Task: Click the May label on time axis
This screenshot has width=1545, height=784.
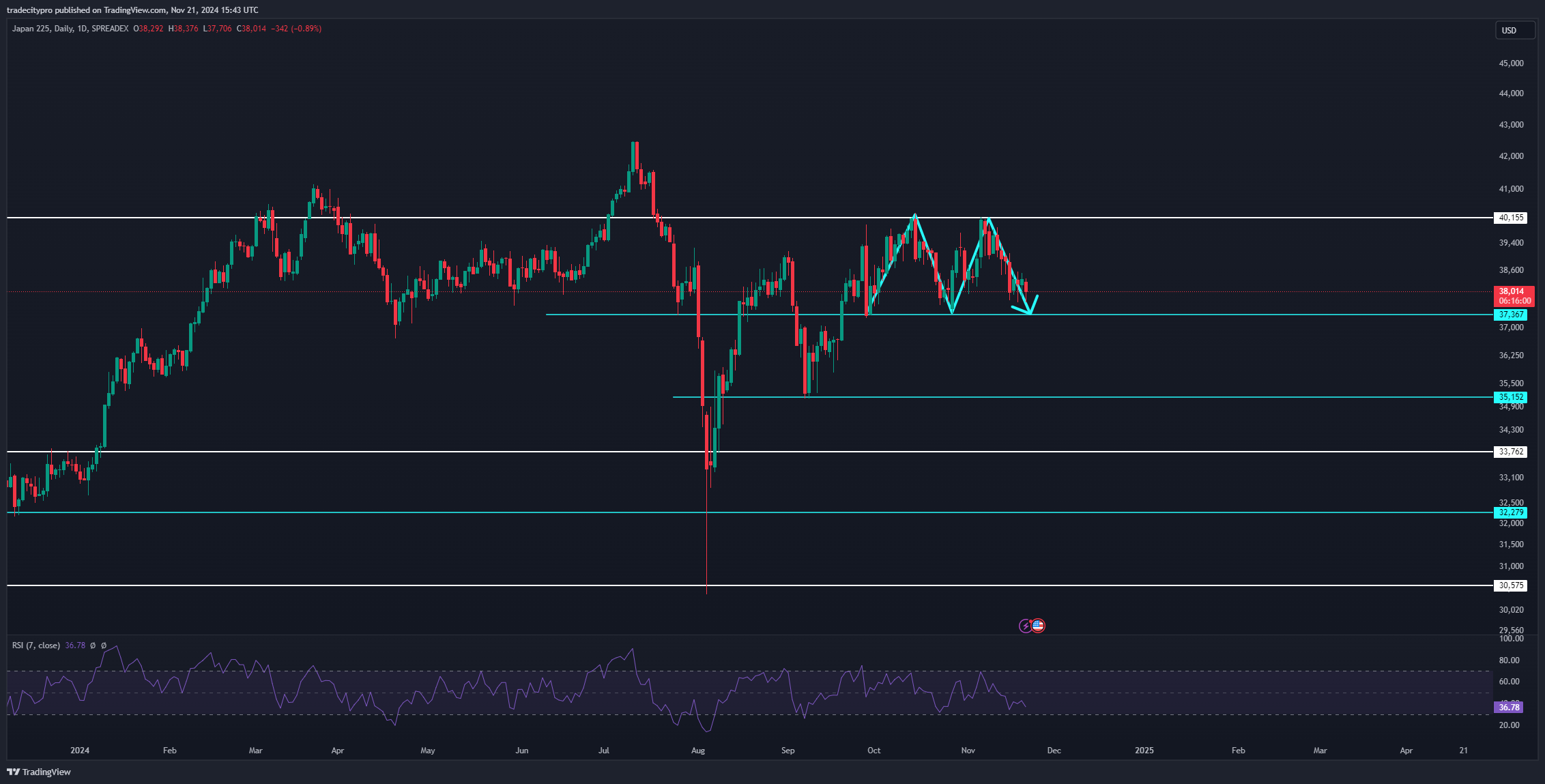Action: coord(428,751)
